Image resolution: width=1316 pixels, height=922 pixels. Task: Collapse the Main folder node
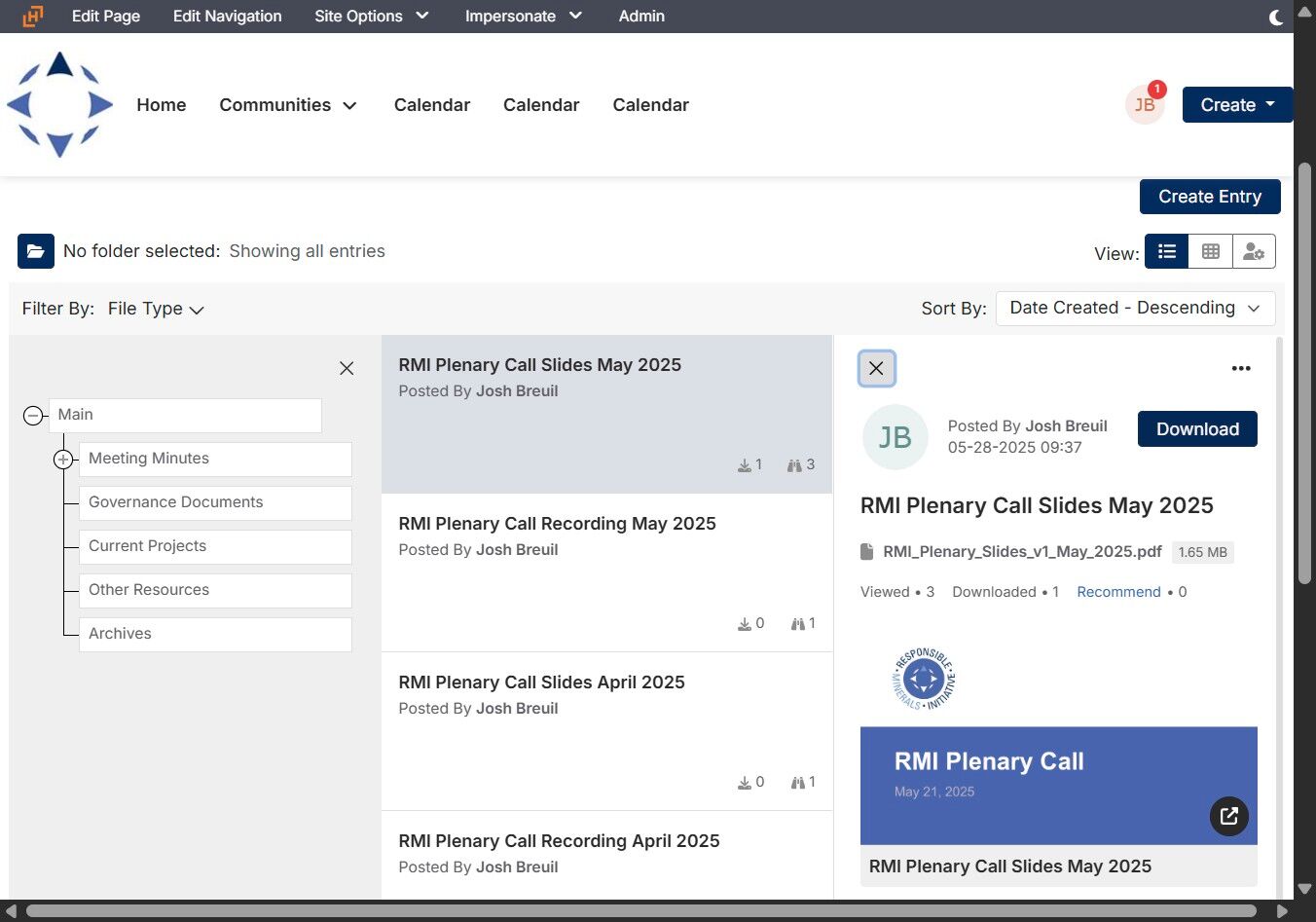pyautogui.click(x=33, y=416)
